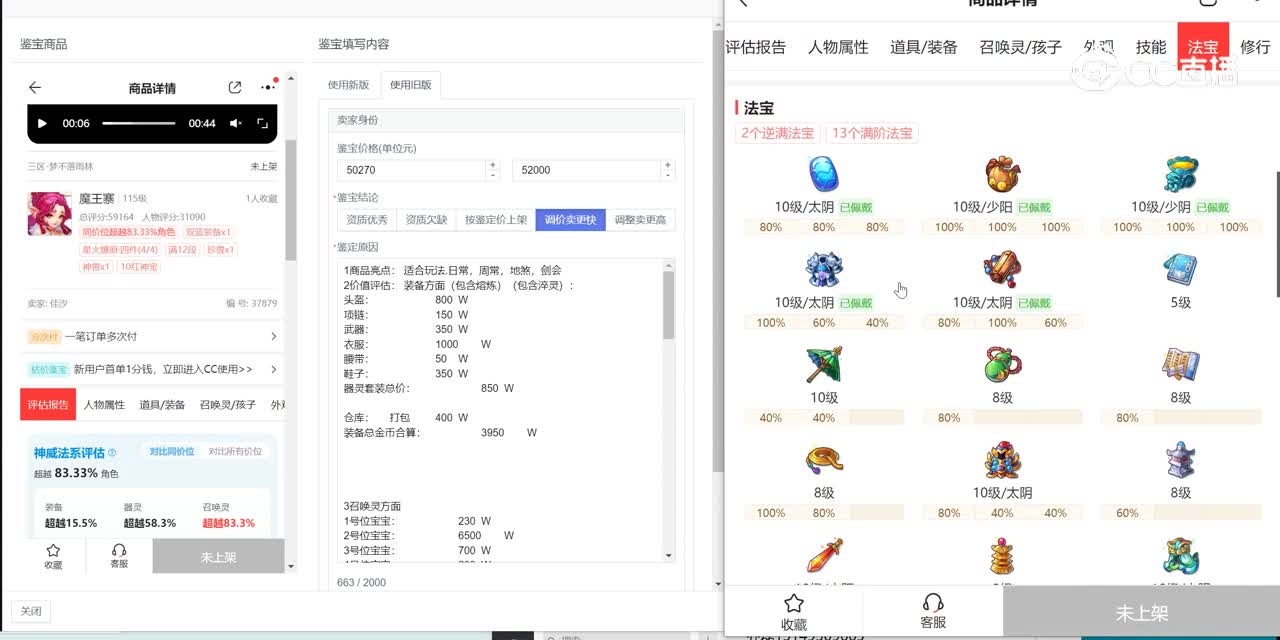Toggle comparison to 对比所有价位
This screenshot has width=1280, height=640.
[x=235, y=452]
